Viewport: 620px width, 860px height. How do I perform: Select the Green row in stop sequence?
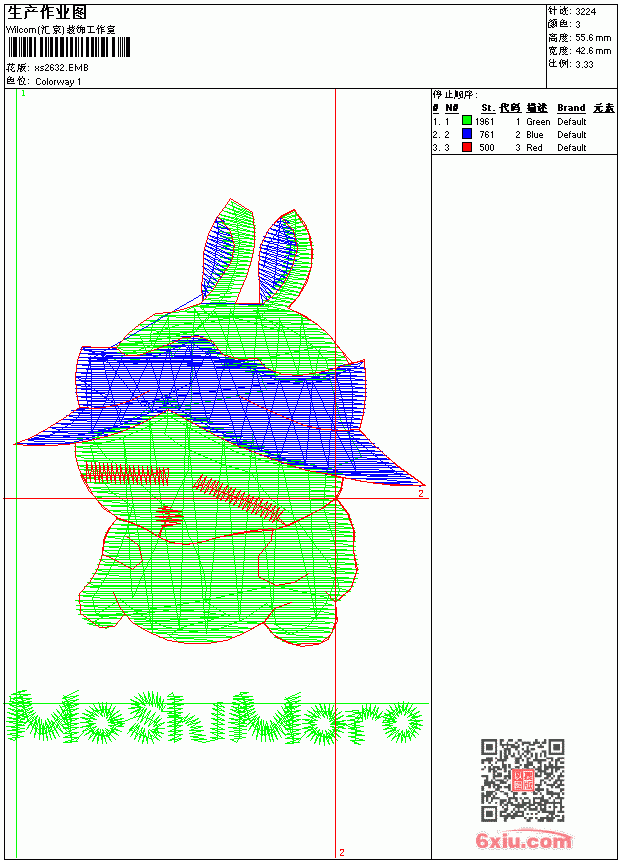pos(524,121)
